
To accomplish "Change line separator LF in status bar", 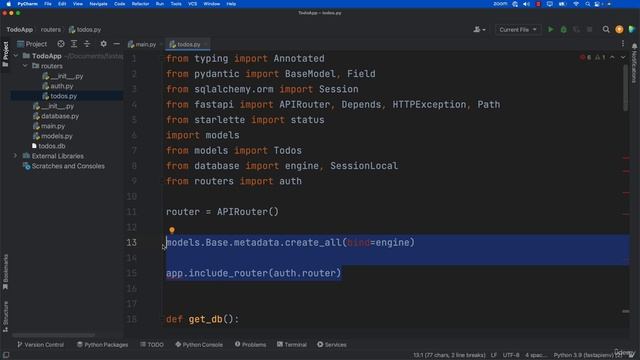I will coord(493,355).
